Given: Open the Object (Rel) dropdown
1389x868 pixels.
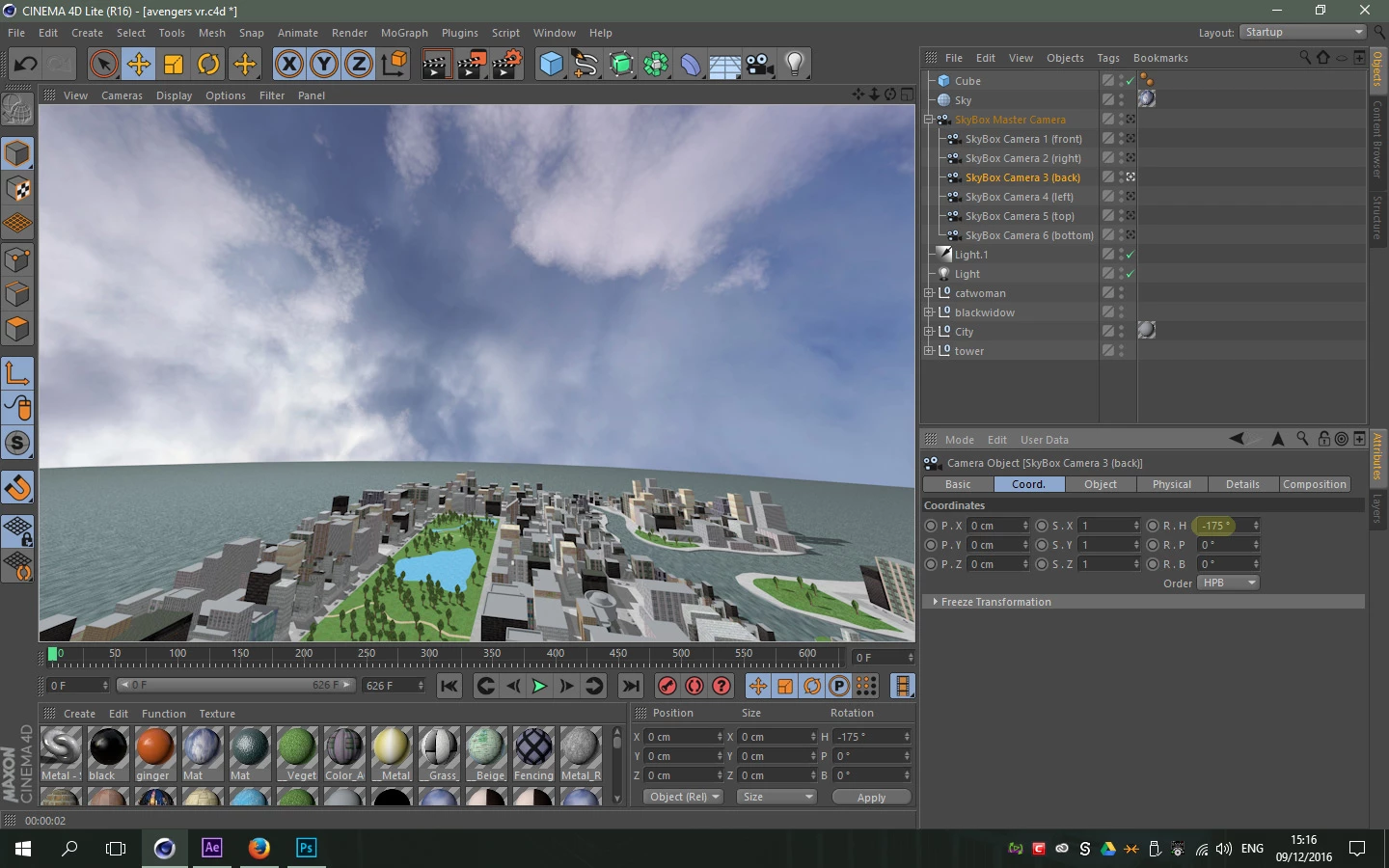Looking at the screenshot, I should (x=683, y=797).
